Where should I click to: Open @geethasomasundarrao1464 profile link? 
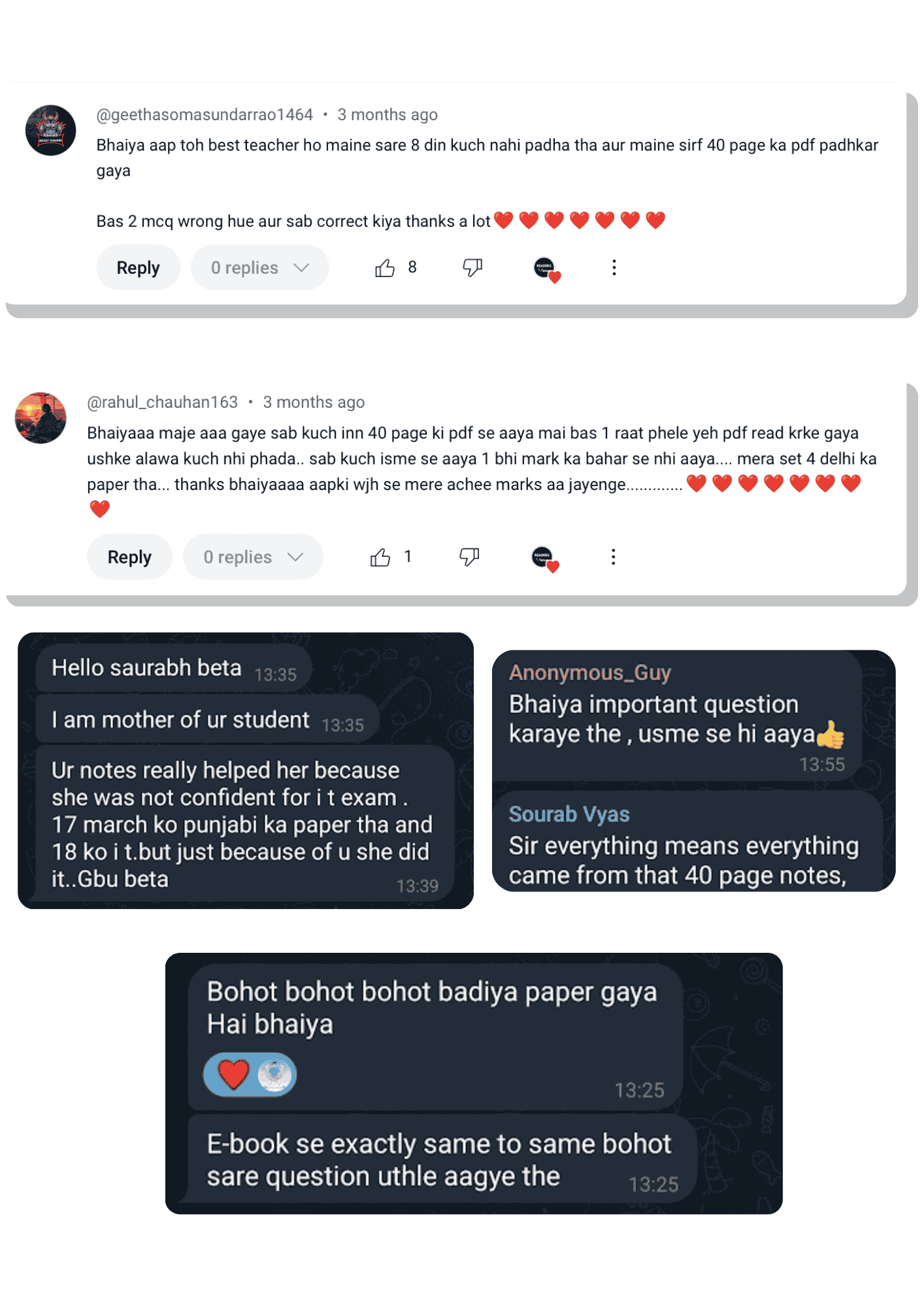pyautogui.click(x=205, y=115)
